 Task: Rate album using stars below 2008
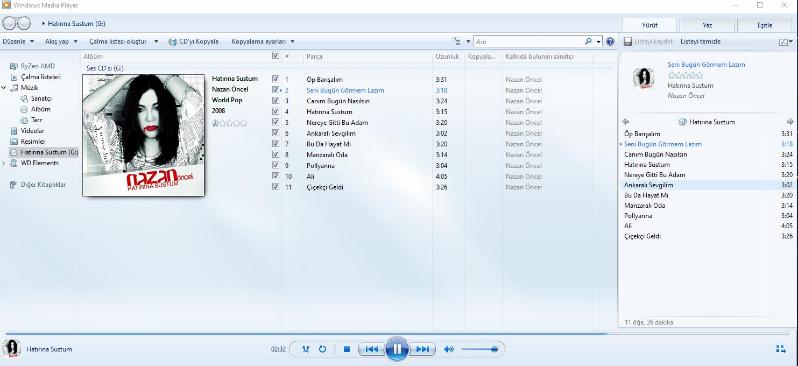[229, 123]
